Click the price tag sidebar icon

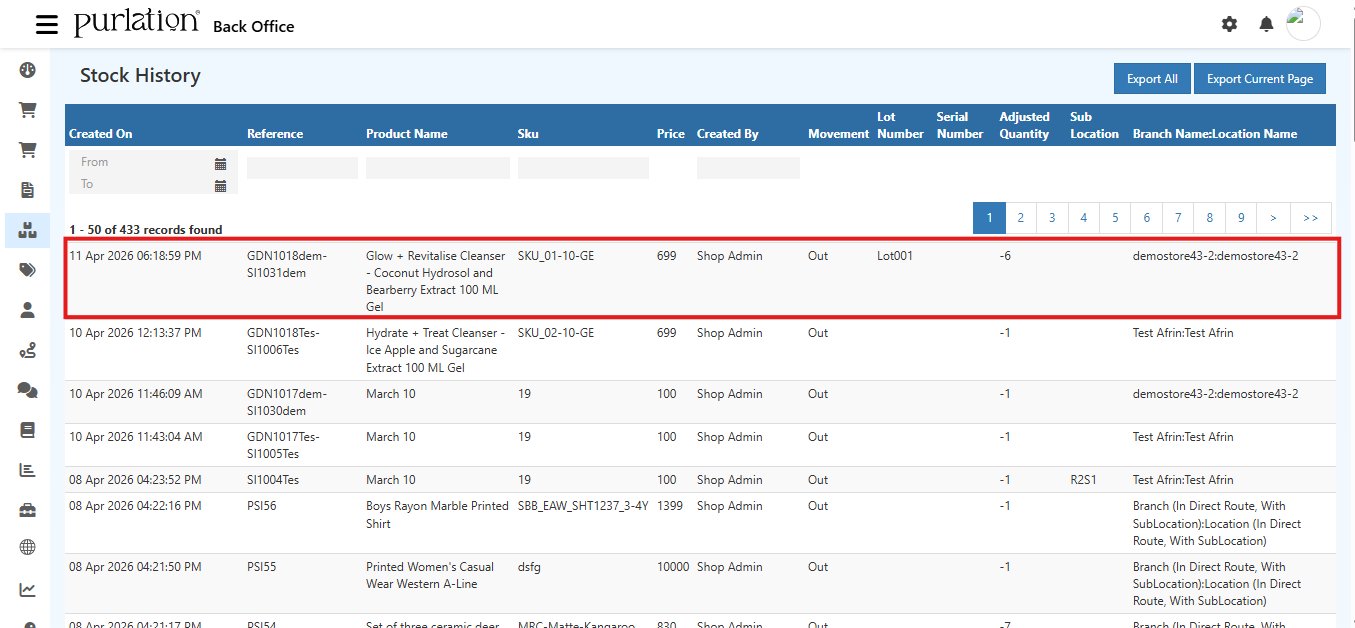27,270
